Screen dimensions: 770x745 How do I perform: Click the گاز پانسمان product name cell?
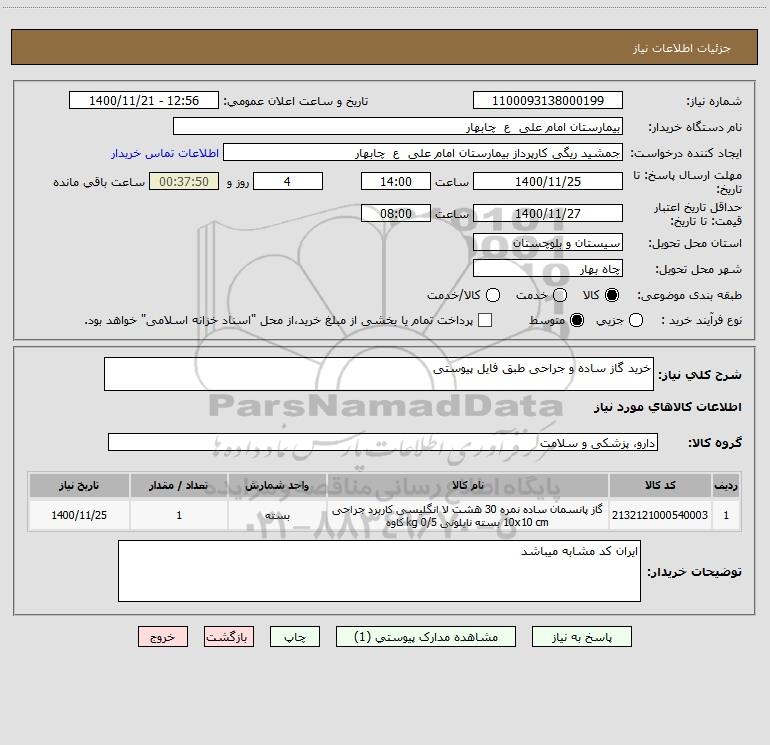pos(468,515)
